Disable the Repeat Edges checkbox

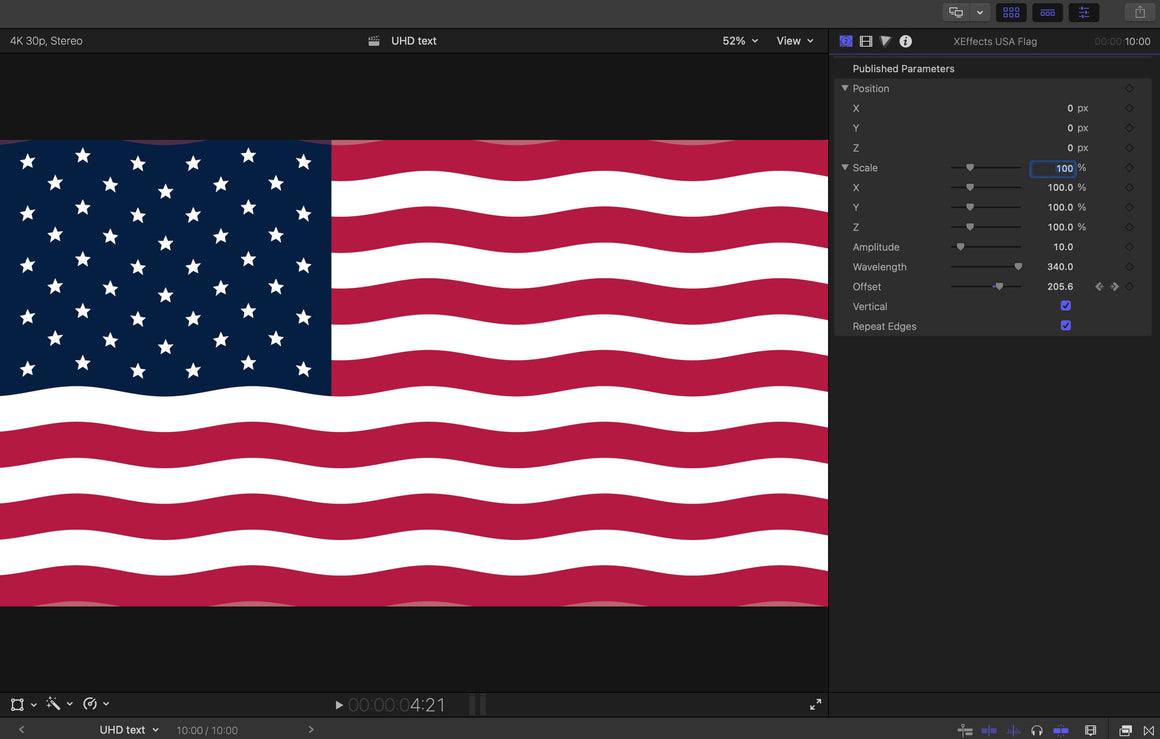click(1066, 326)
